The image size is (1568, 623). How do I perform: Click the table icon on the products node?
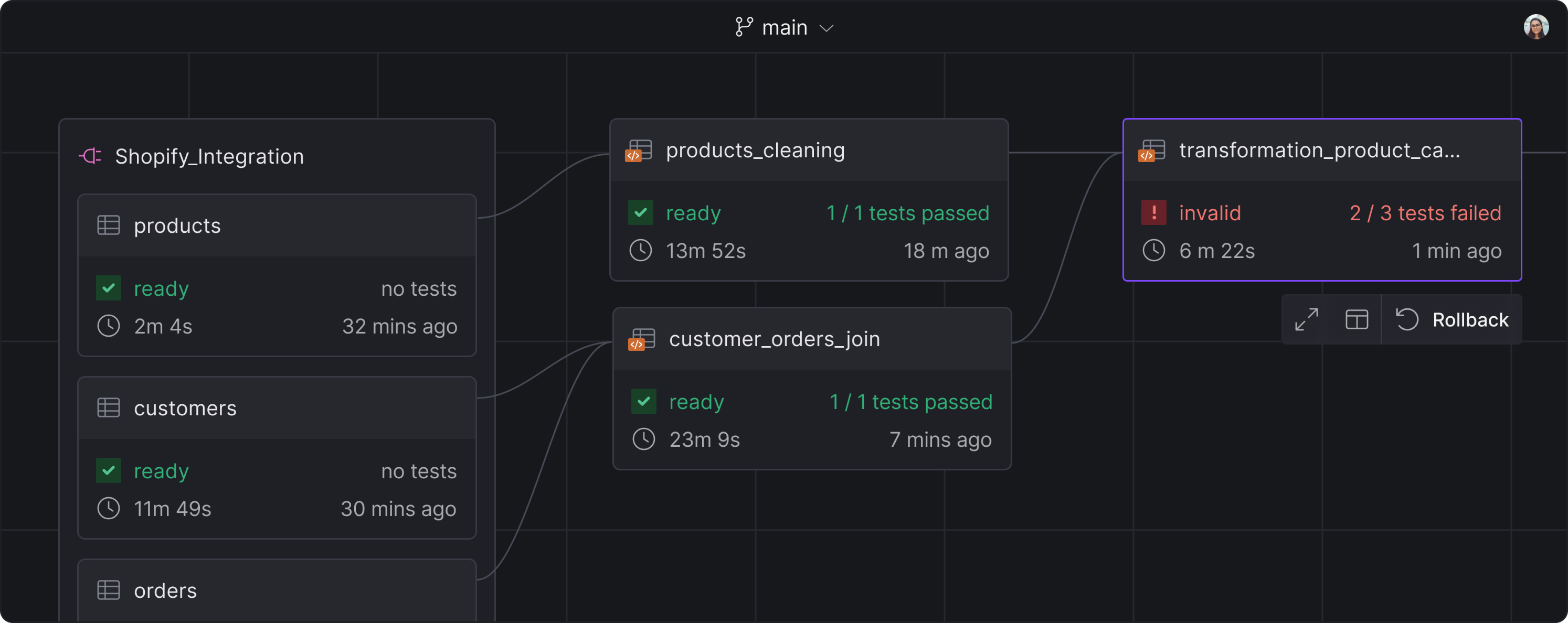108,225
